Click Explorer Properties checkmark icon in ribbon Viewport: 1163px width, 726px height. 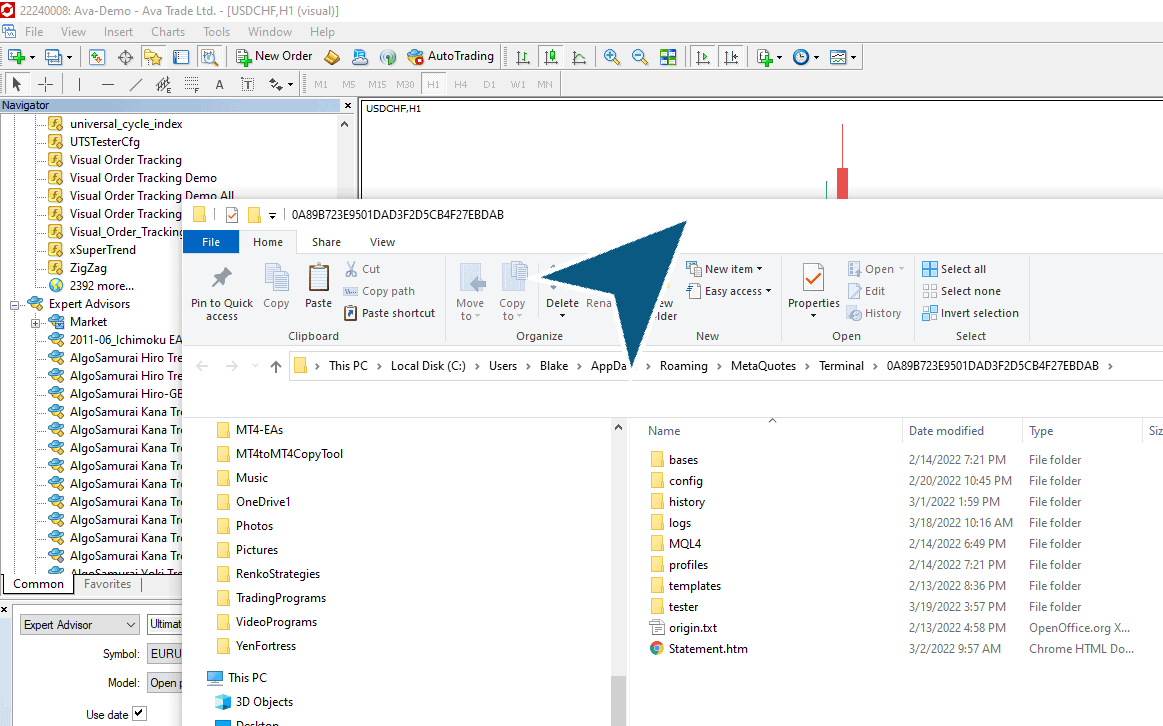(814, 279)
